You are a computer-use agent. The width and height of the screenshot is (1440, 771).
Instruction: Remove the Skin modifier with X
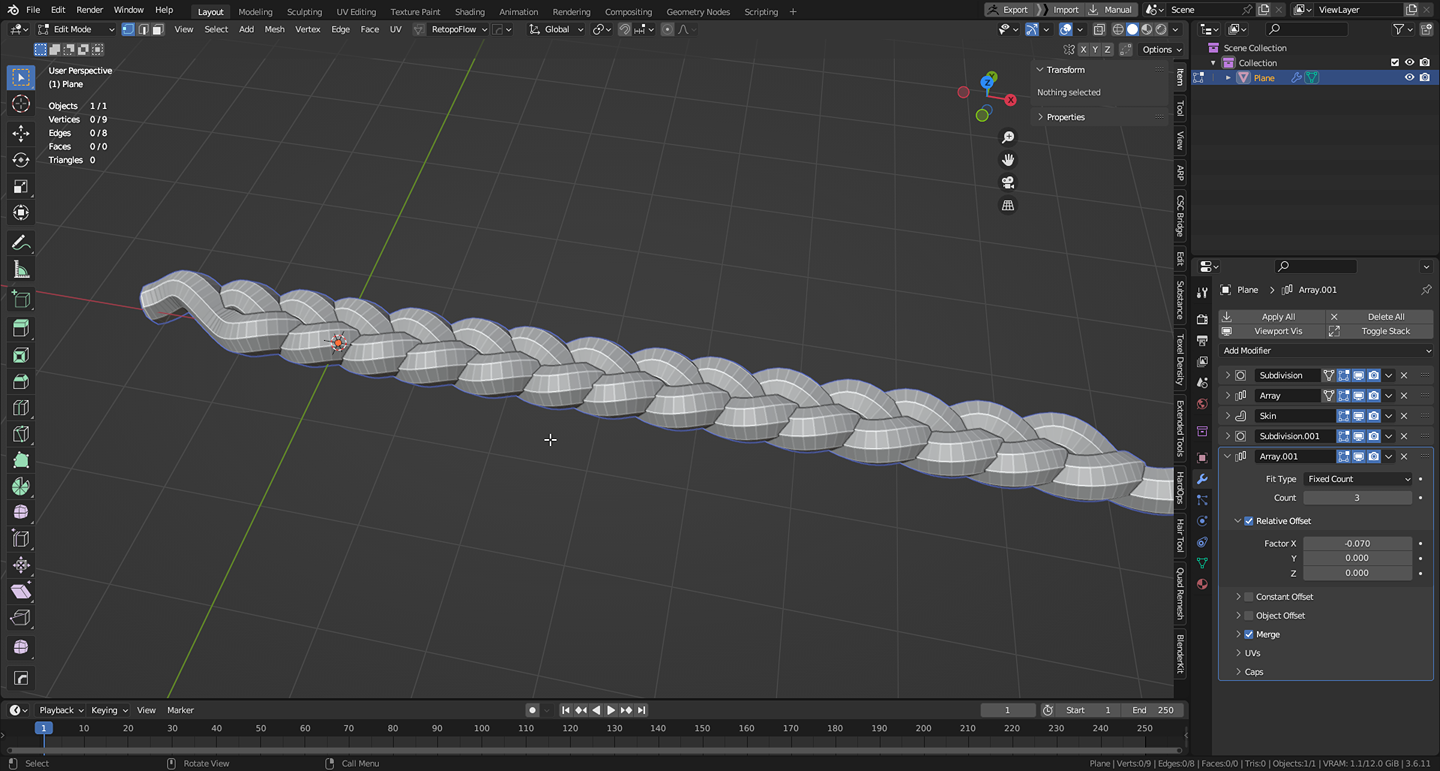pos(1404,416)
